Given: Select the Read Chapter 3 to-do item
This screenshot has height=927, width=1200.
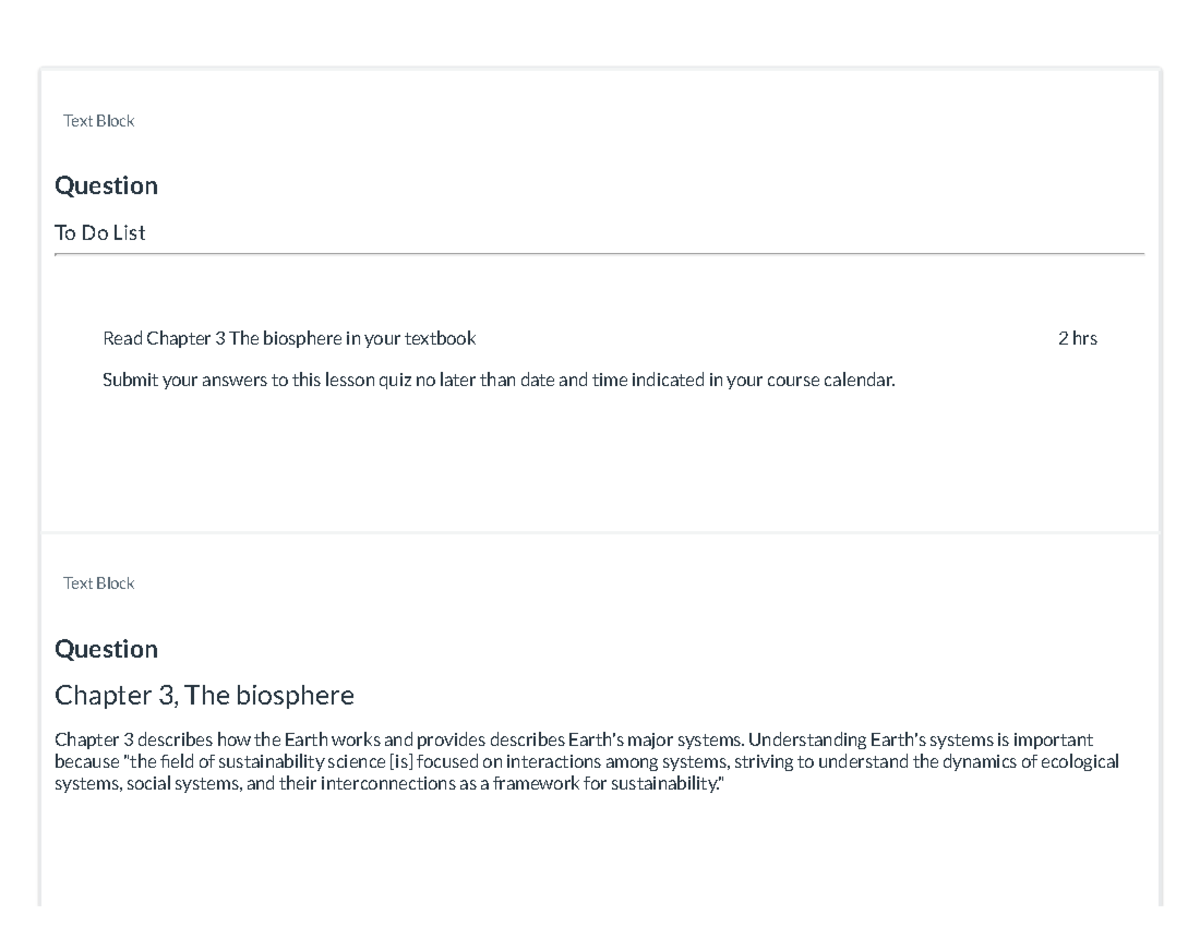Looking at the screenshot, I should [289, 339].
